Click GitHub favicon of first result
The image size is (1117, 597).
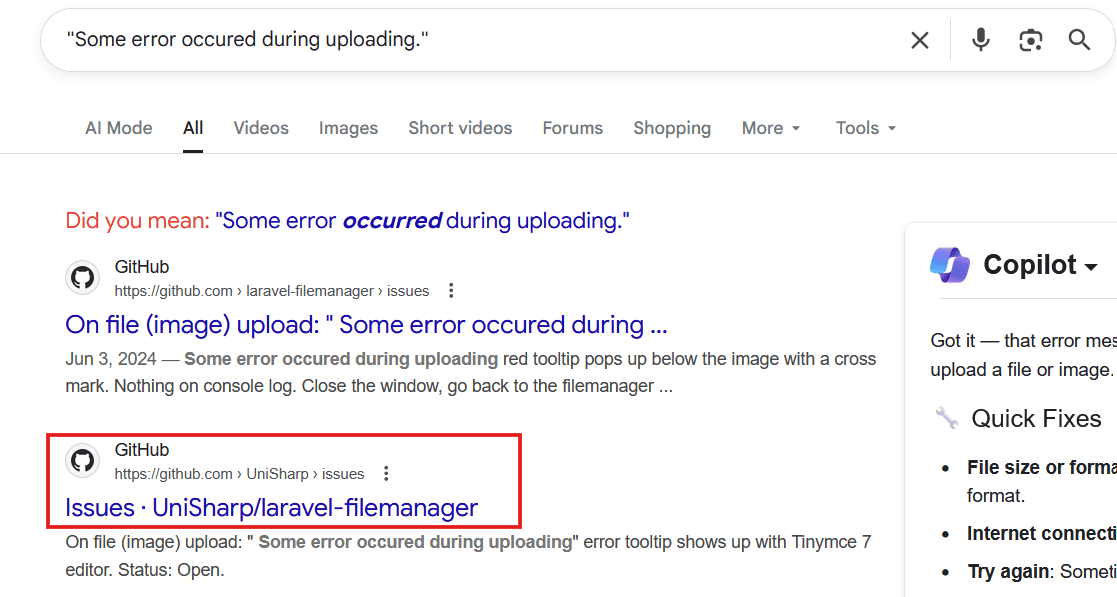tap(83, 278)
